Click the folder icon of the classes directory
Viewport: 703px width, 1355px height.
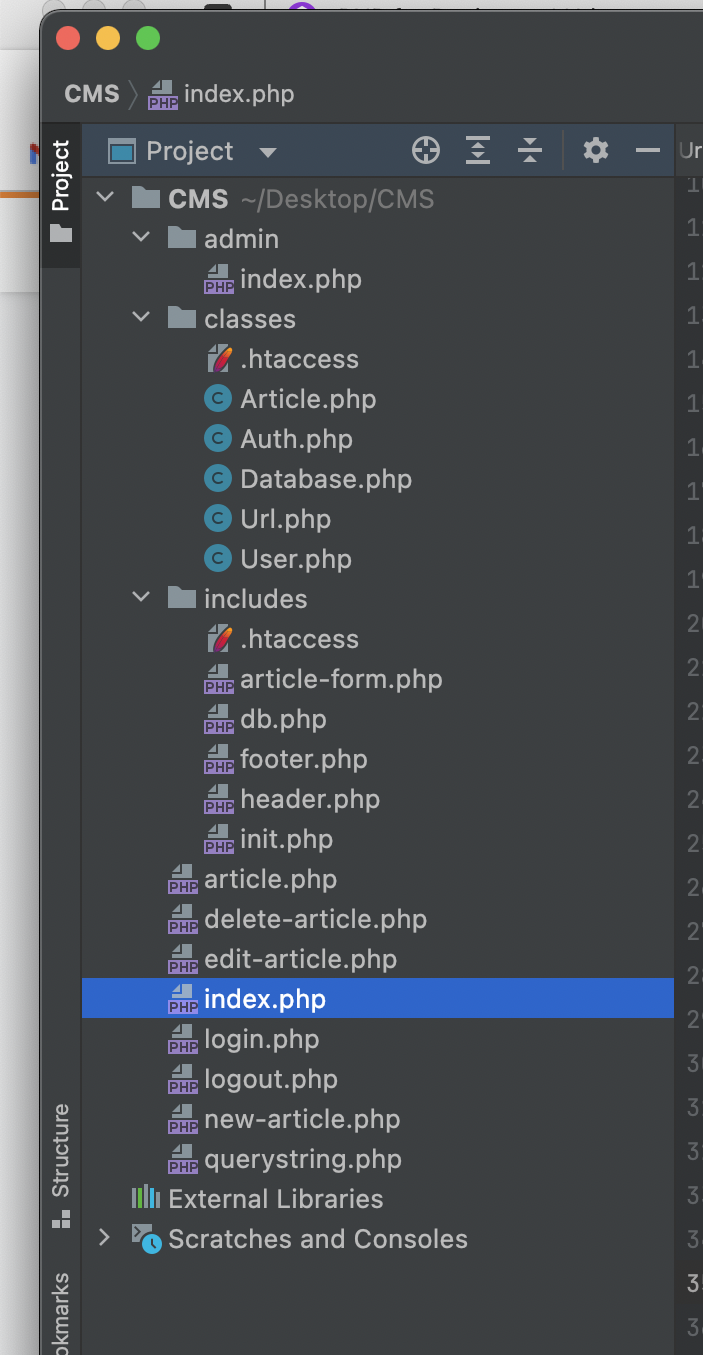[181, 318]
